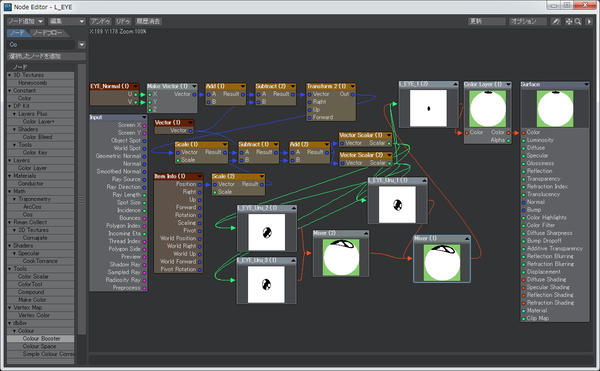Screen dimensions: 600x371
Task: Switch to the second node flow tab
Action: [x=48, y=33]
